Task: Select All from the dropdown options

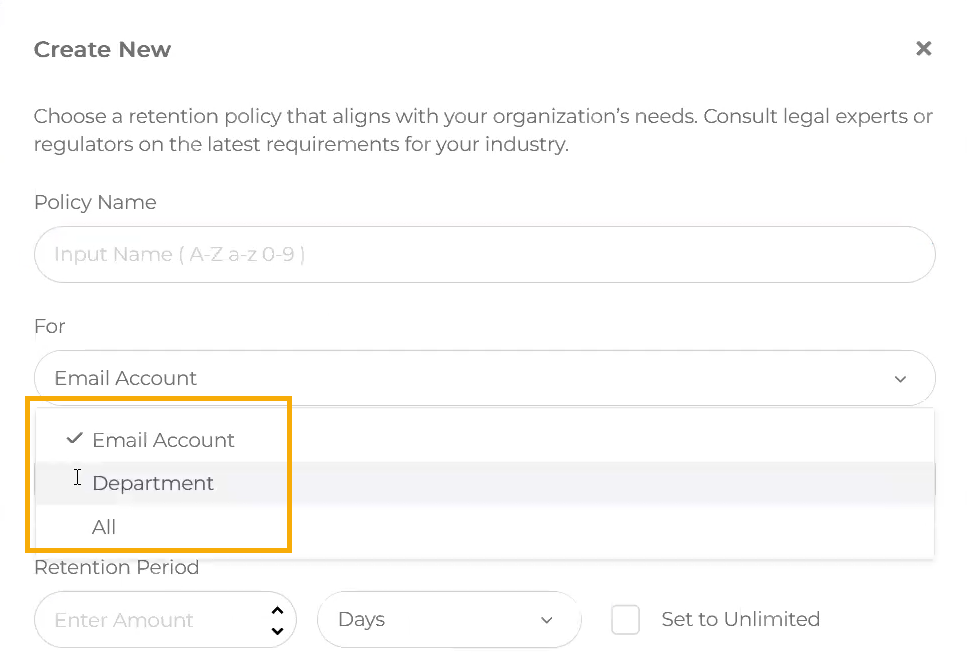Action: pyautogui.click(x=104, y=527)
